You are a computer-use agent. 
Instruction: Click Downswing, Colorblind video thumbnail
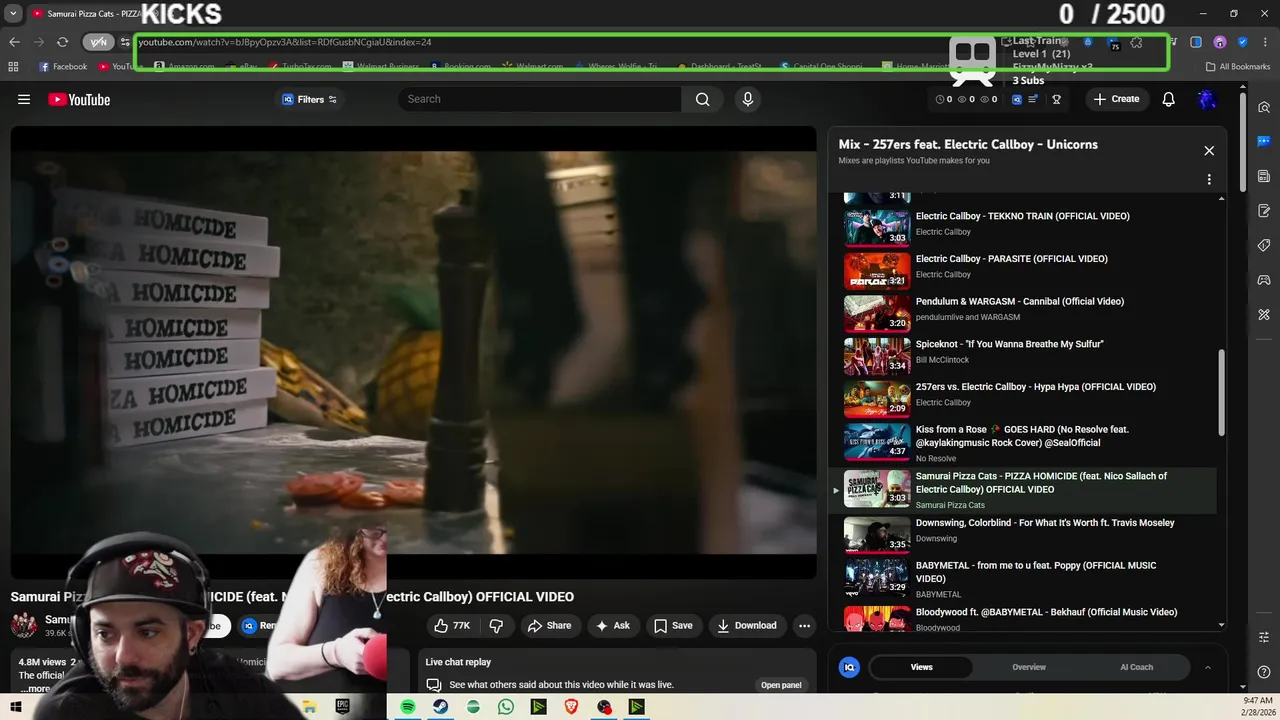click(x=877, y=534)
